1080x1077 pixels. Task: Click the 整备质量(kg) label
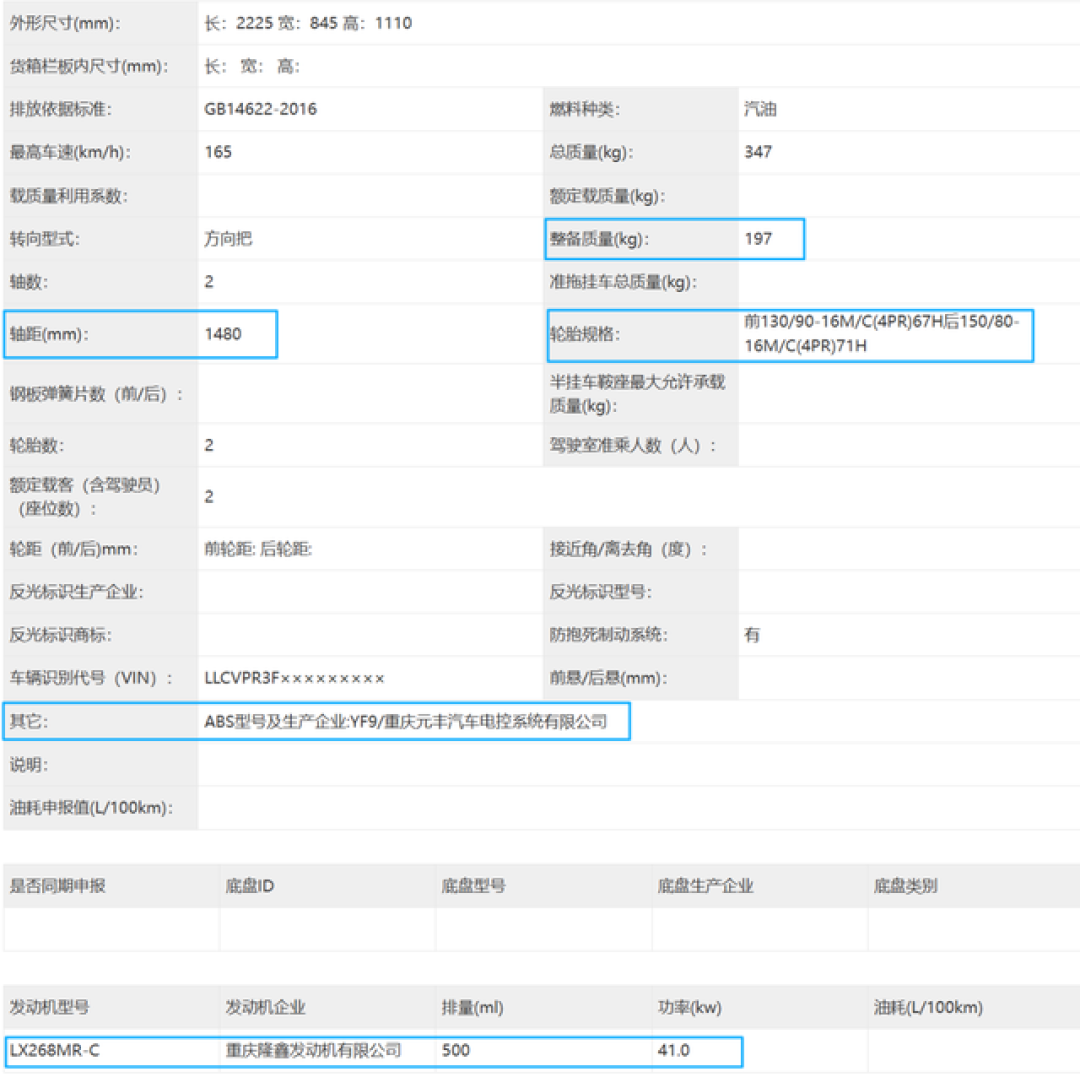(599, 239)
